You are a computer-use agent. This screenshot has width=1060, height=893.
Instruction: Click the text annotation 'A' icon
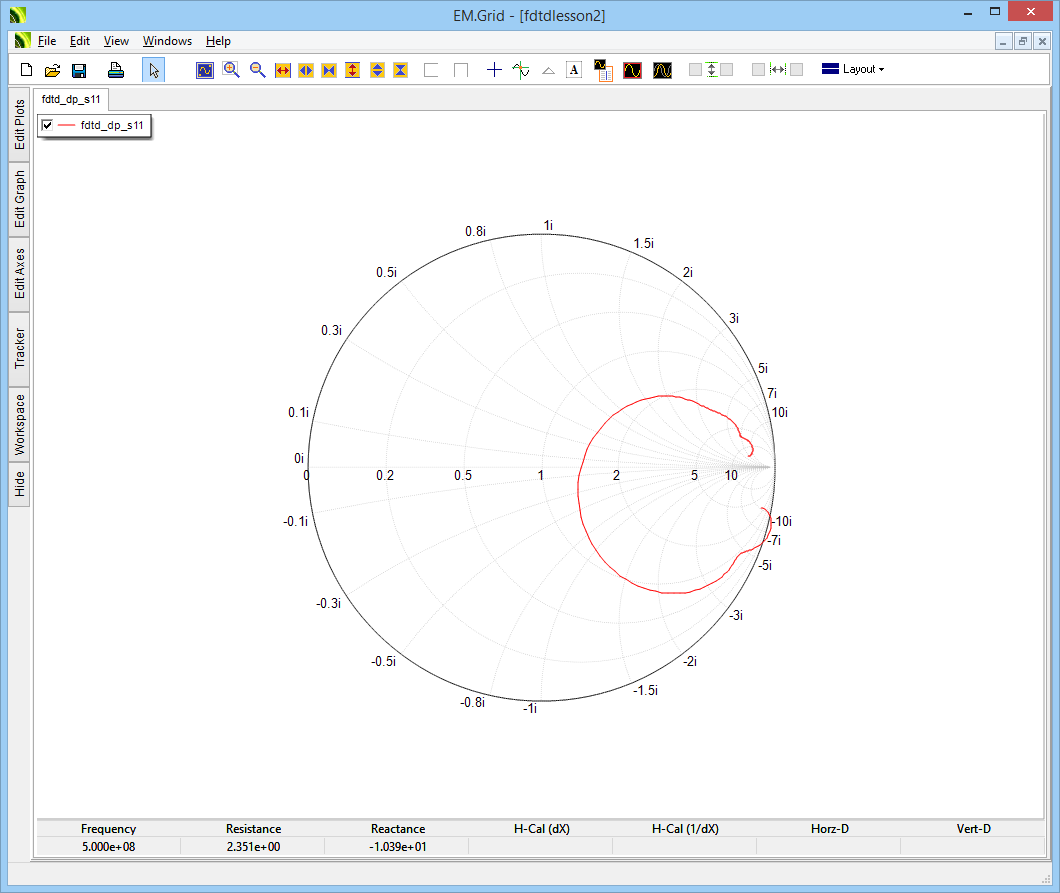point(574,70)
